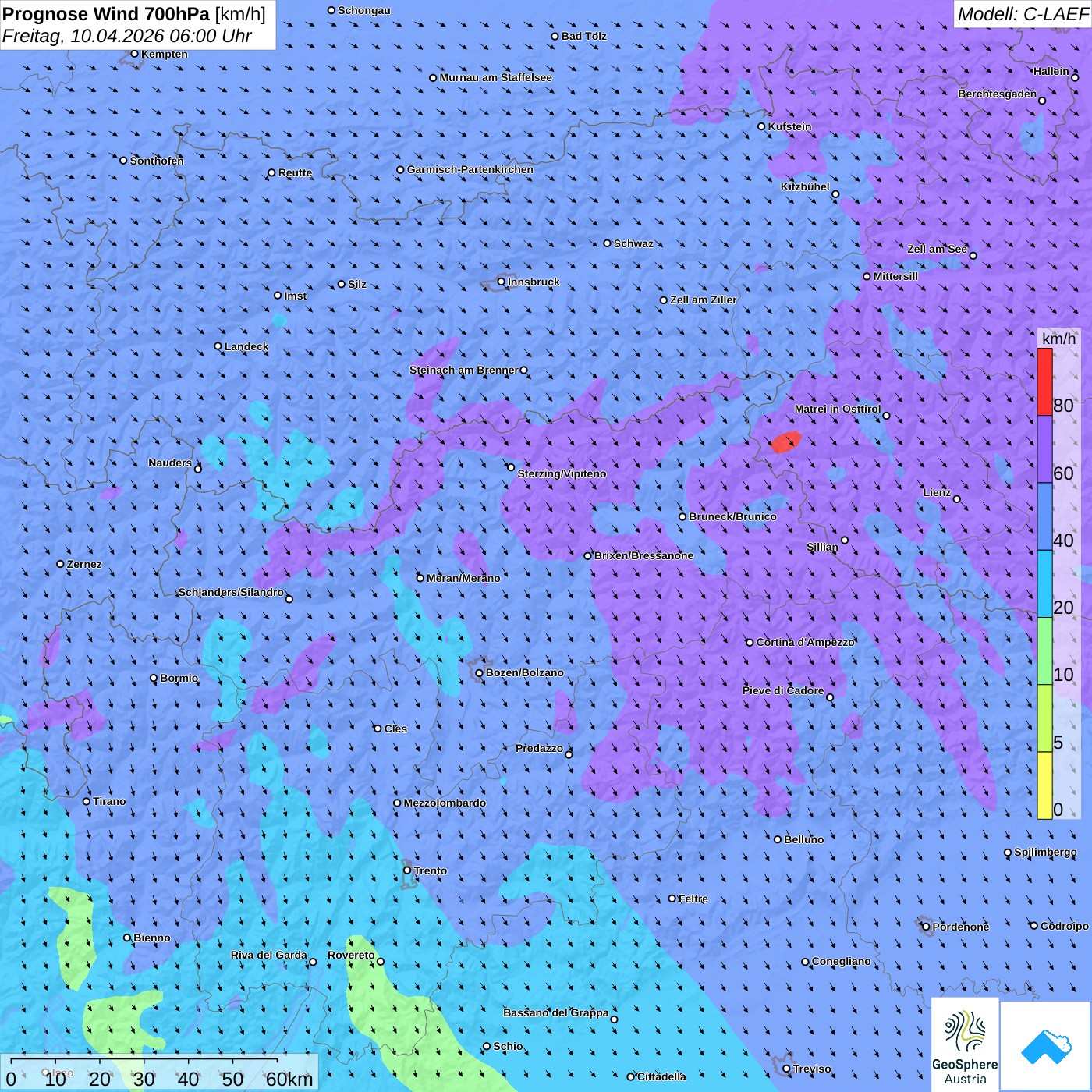Click the 'Modell: C-LAEF' label
Screen dimensions: 1092x1092
[x=1023, y=14]
